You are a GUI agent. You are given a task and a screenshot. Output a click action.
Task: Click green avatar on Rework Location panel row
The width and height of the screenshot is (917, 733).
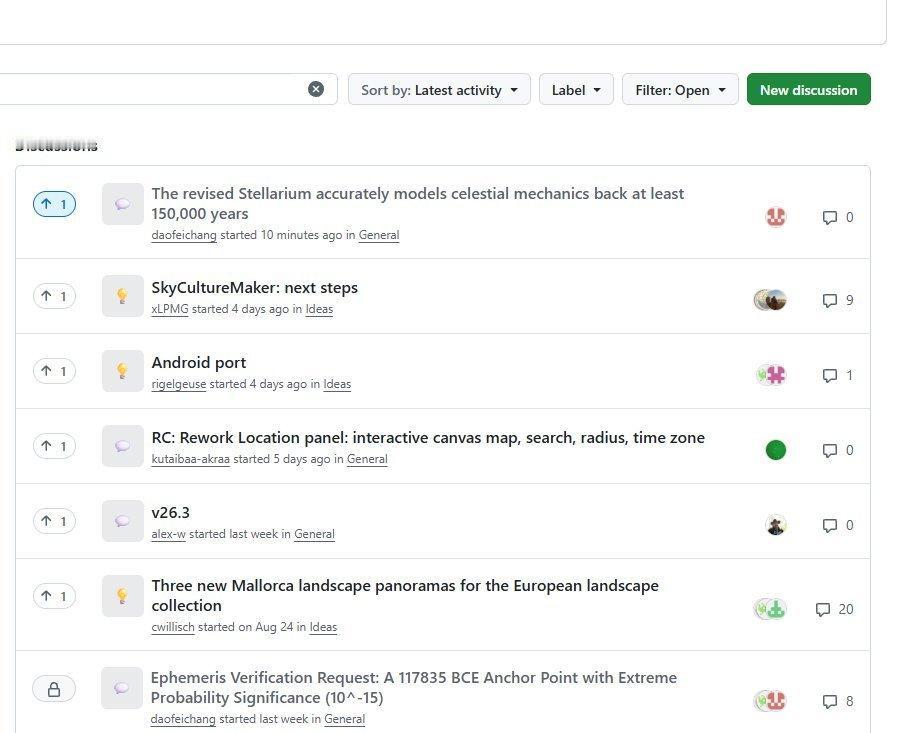click(775, 450)
